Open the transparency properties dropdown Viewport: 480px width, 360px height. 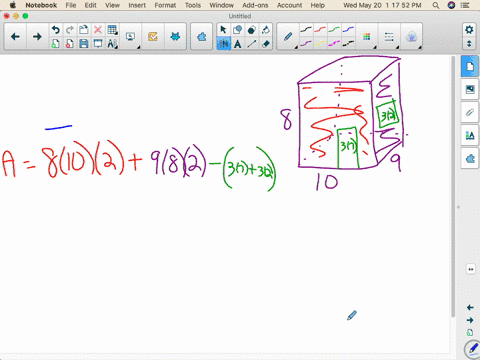[411, 37]
